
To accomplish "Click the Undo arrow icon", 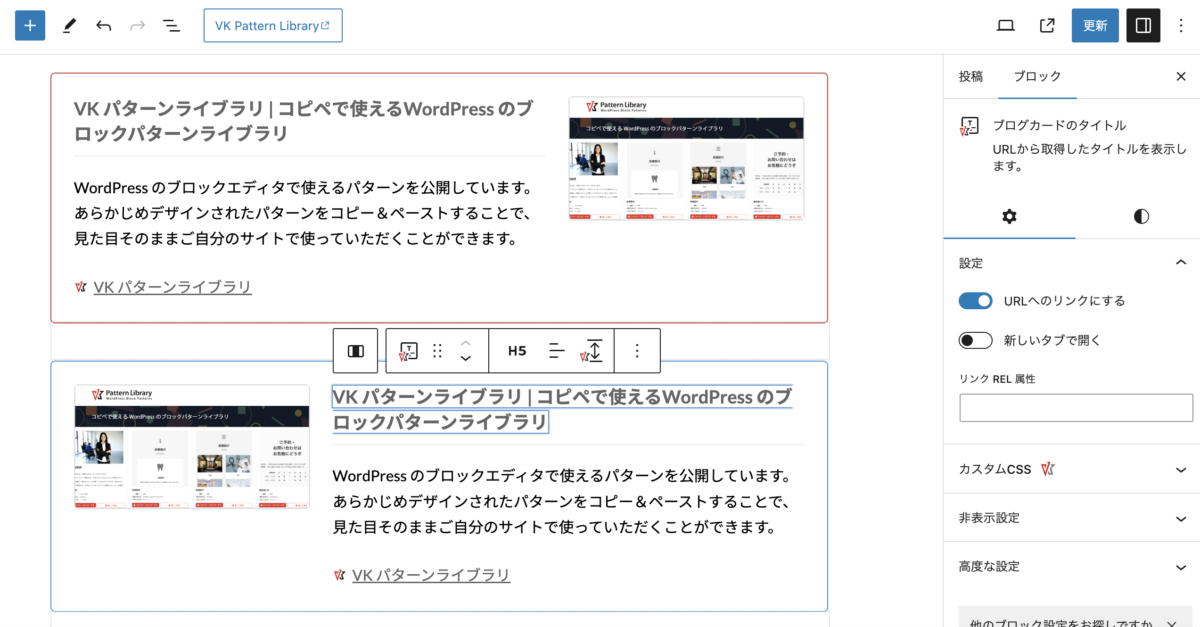I will coord(104,26).
